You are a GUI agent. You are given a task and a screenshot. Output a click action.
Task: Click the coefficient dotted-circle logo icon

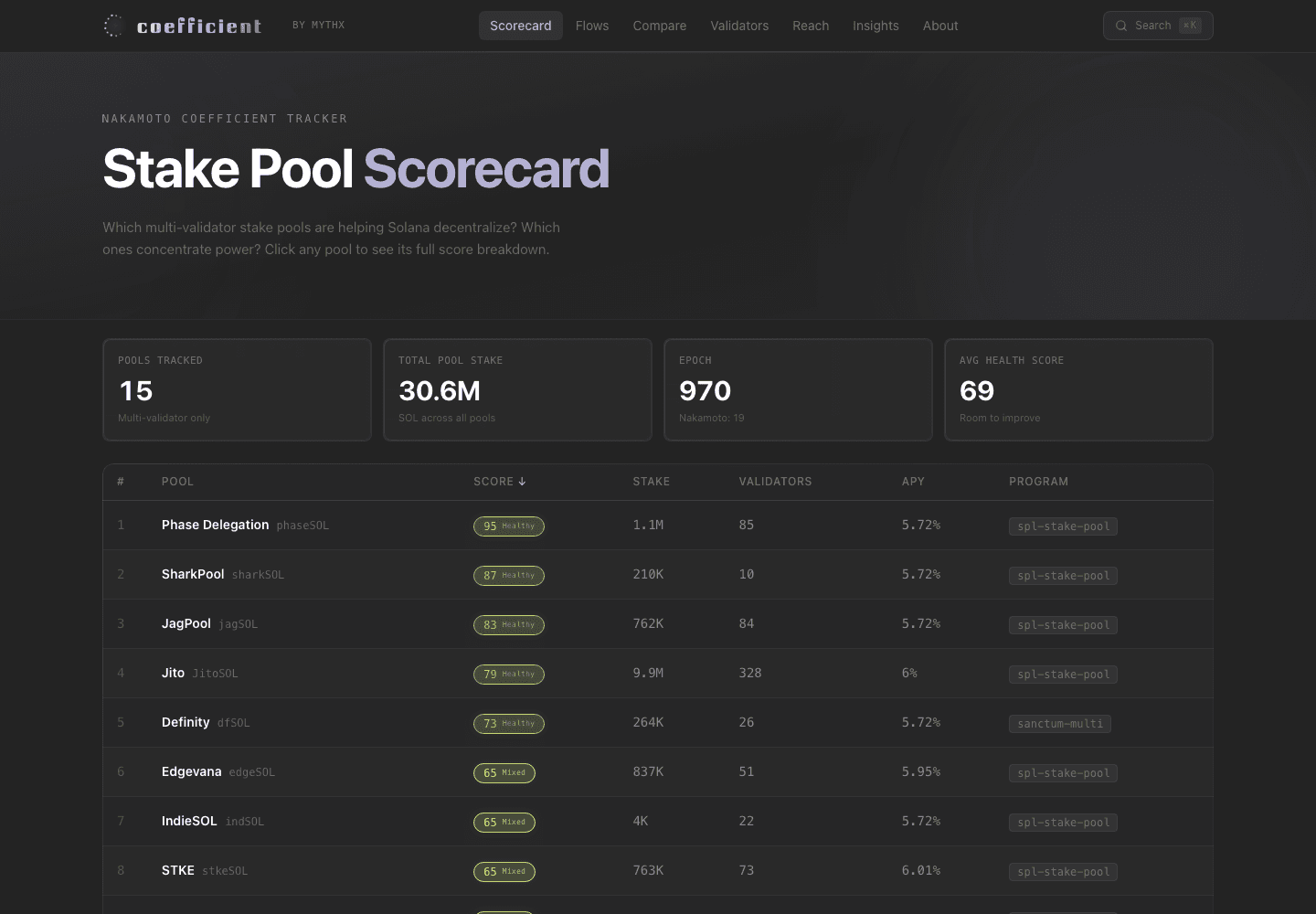click(x=113, y=26)
